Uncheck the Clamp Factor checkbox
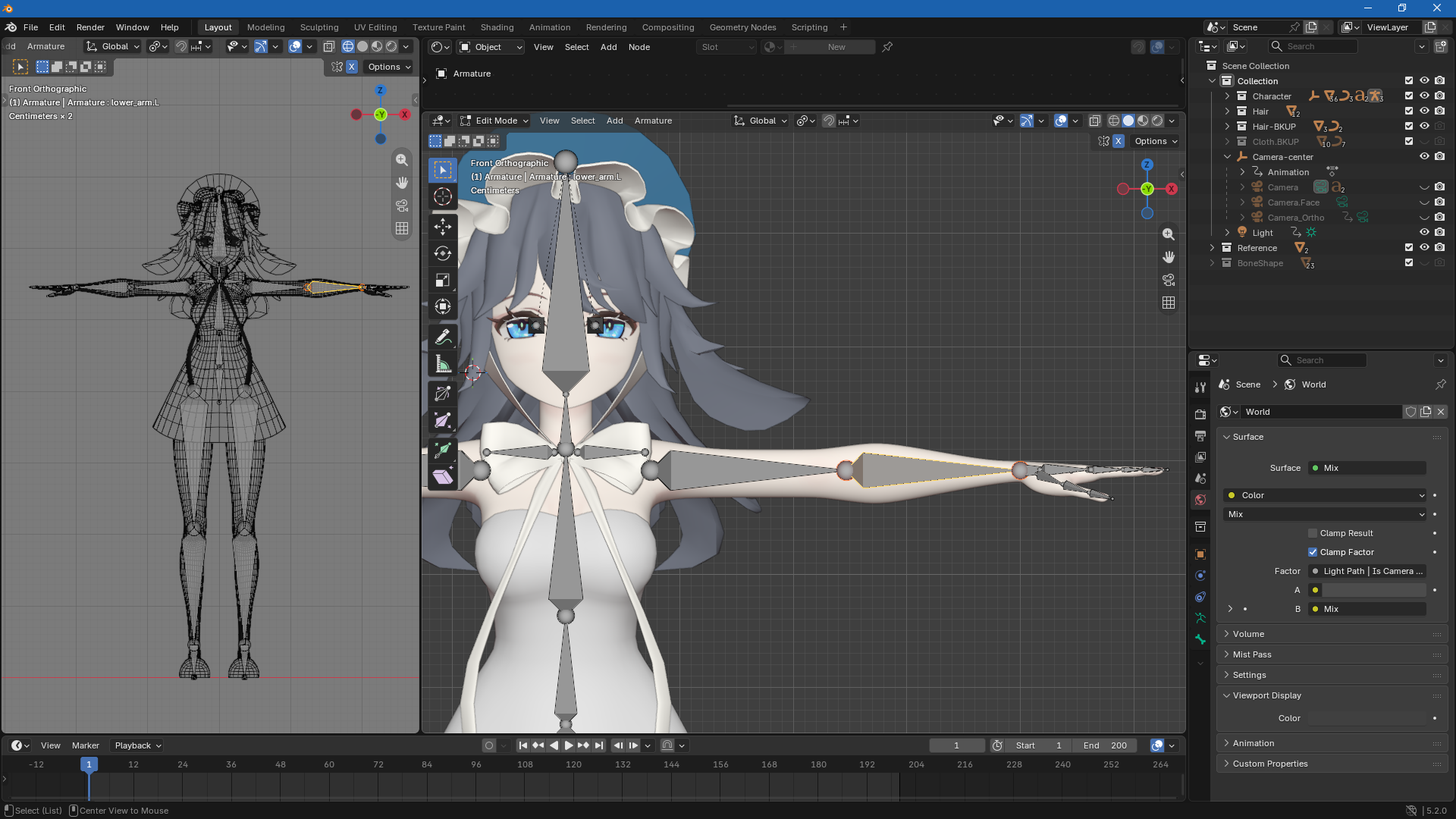 (1313, 552)
